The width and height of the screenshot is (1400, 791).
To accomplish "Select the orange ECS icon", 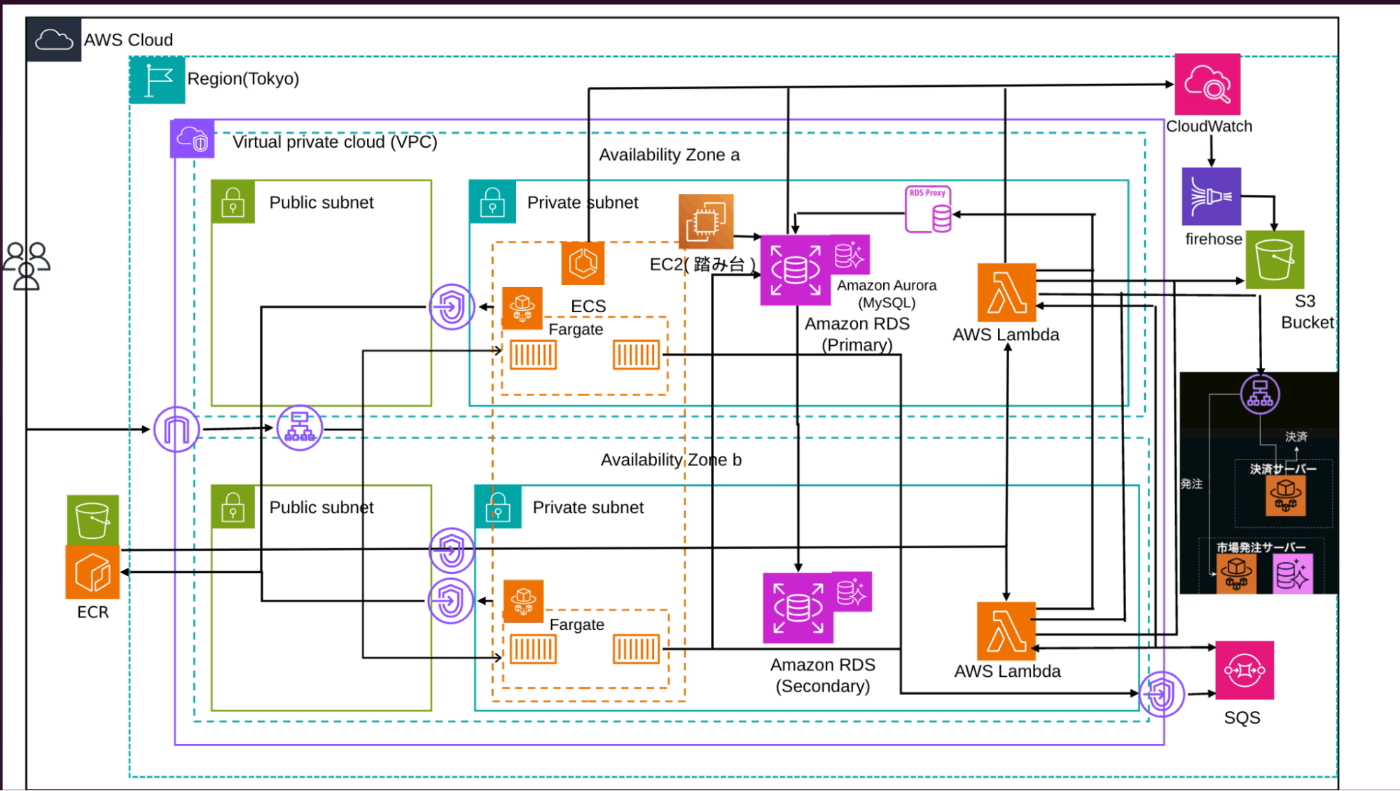I will coord(583,263).
